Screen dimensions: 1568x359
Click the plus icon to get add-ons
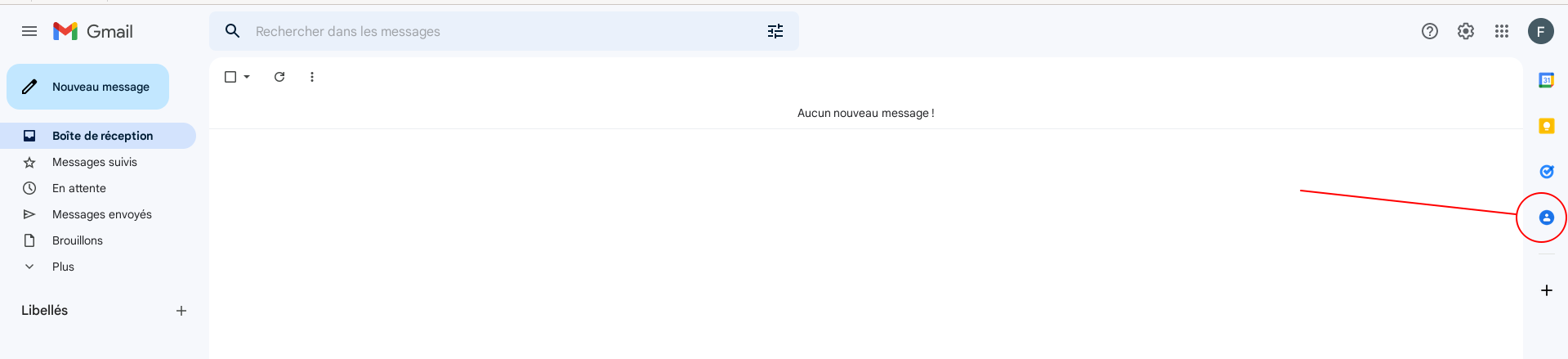coord(1546,290)
